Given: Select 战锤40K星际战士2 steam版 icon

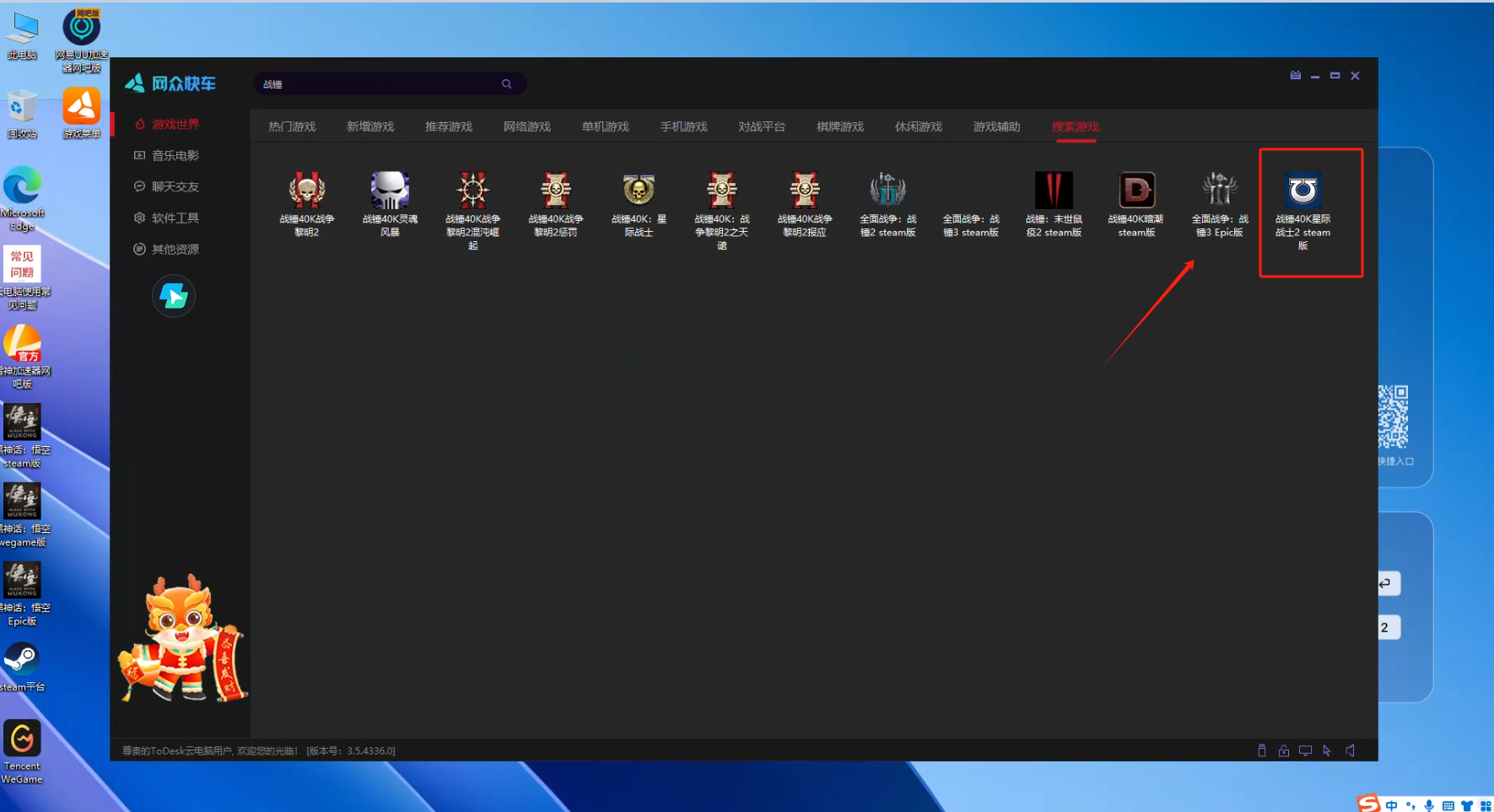Looking at the screenshot, I should coord(1303,191).
